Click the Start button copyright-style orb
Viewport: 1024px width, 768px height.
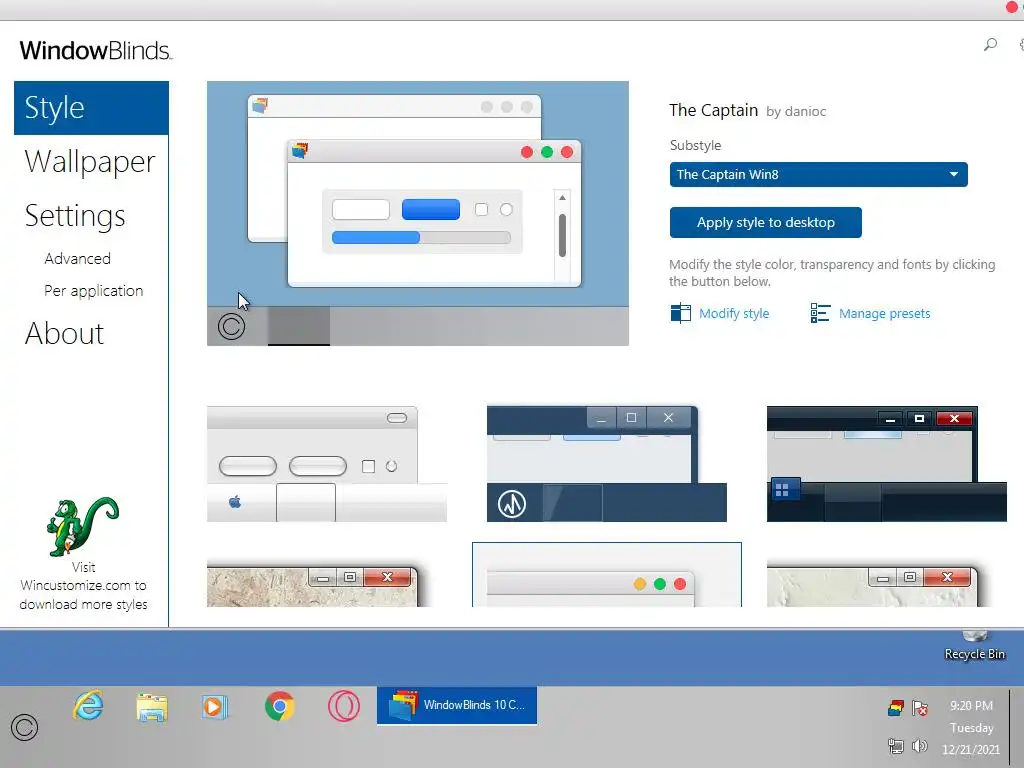click(x=24, y=727)
